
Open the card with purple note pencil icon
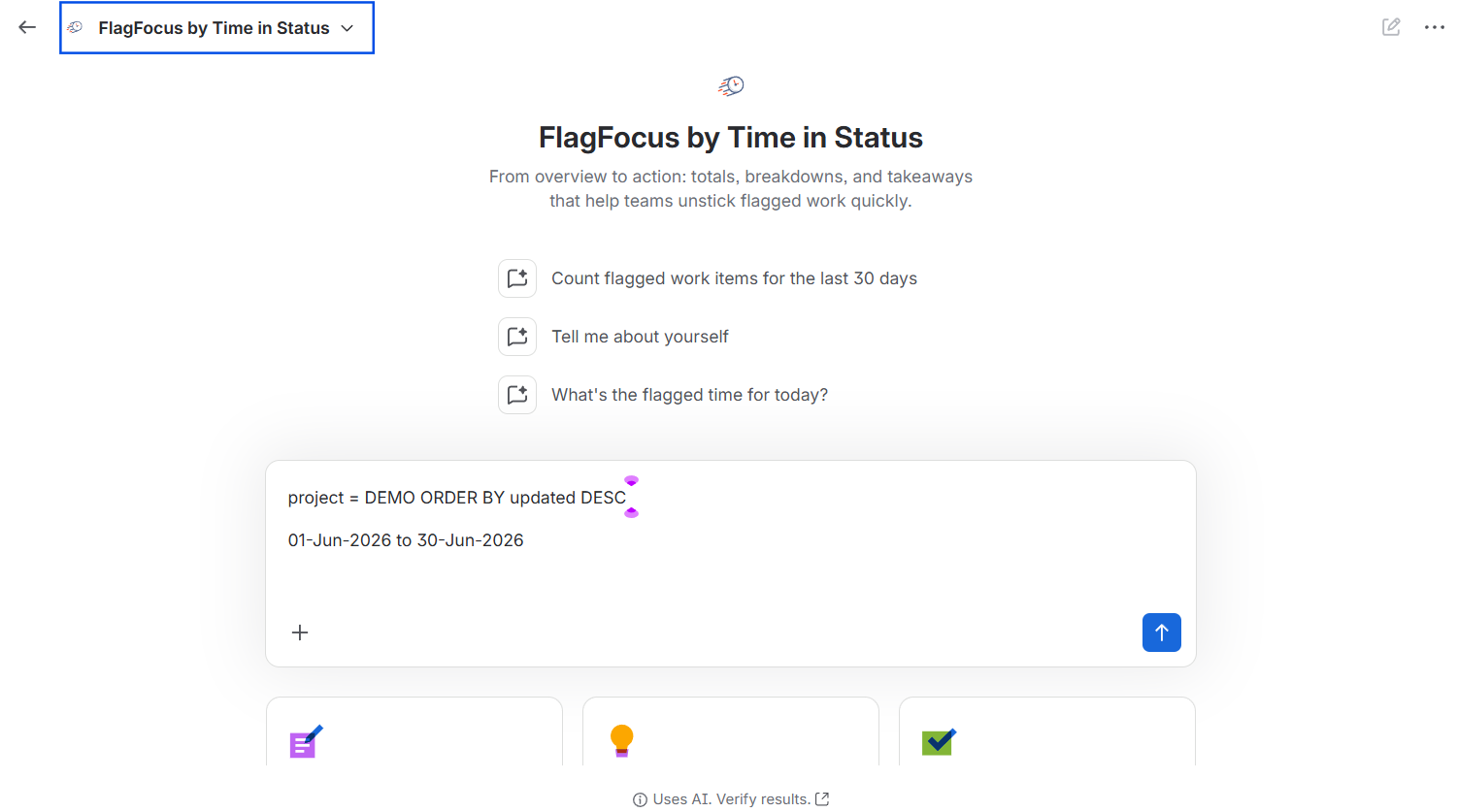coord(414,731)
